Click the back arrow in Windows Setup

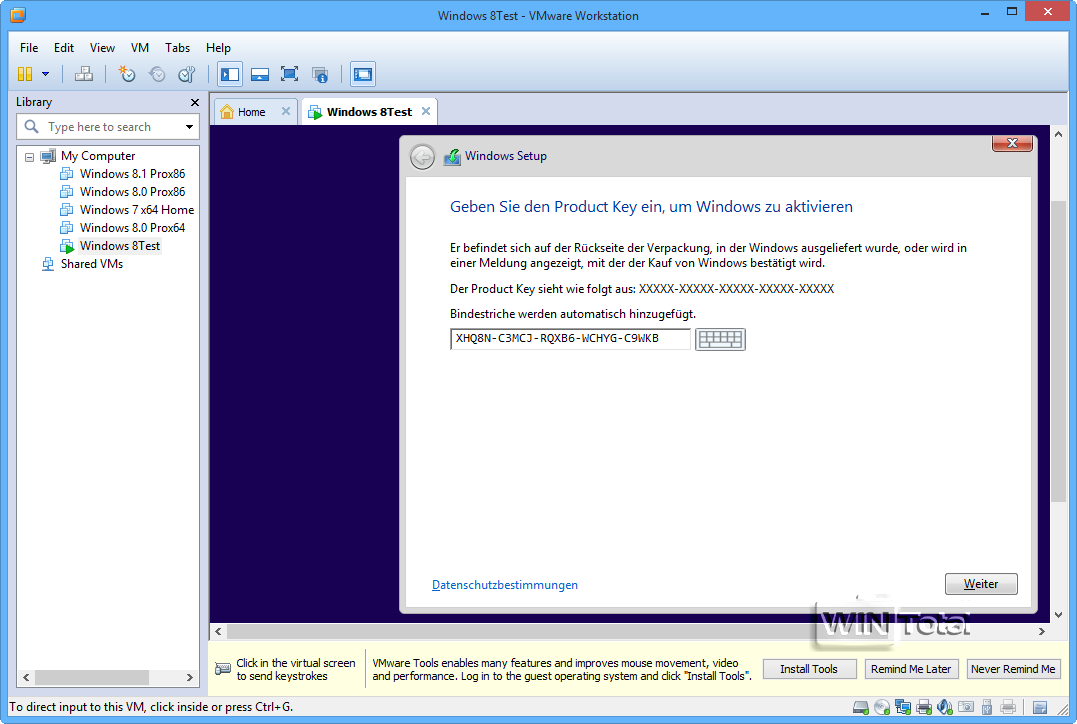(422, 157)
